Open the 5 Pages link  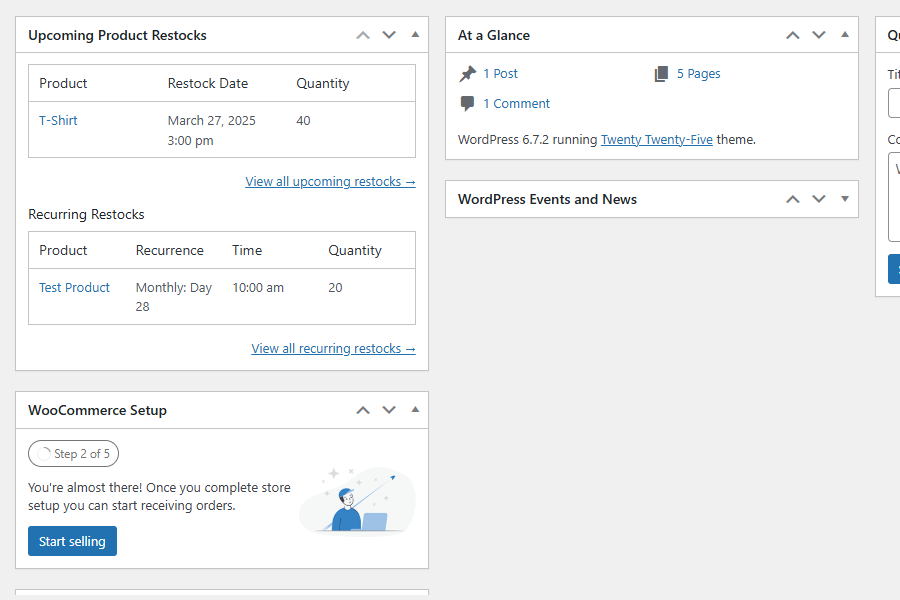[x=699, y=73]
